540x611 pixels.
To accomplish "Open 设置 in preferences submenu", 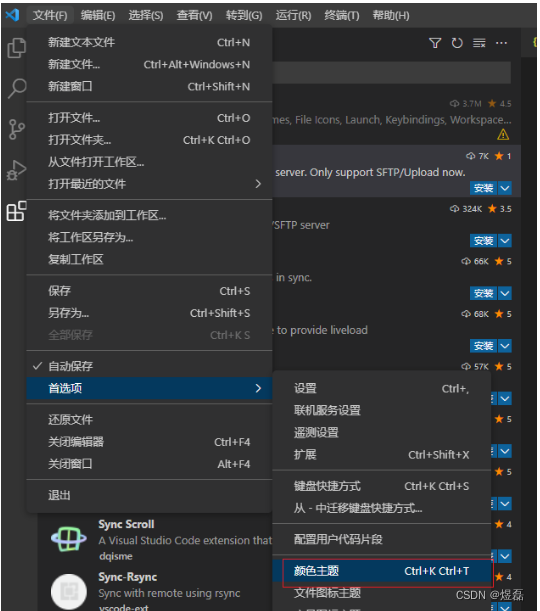I will tap(381, 388).
